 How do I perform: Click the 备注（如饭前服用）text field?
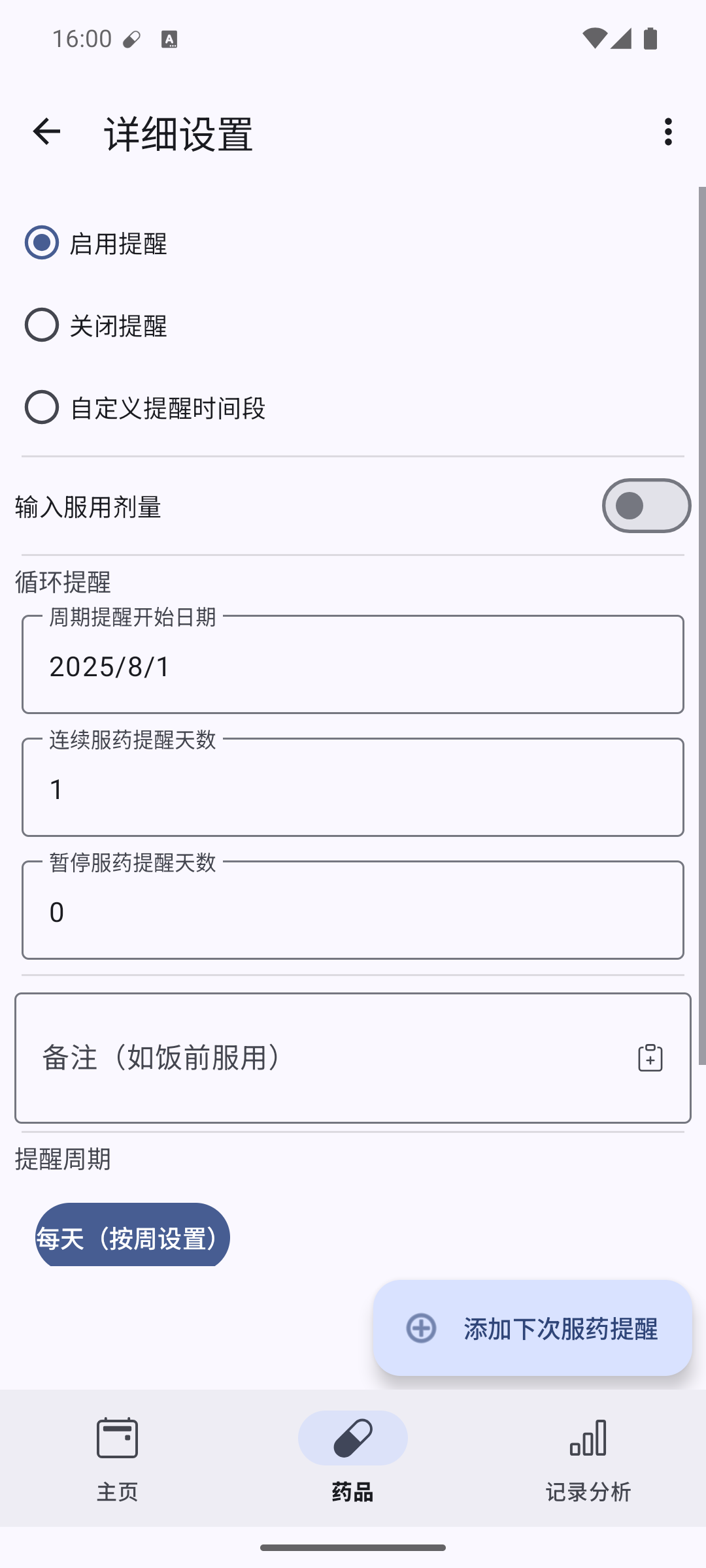click(327, 1058)
